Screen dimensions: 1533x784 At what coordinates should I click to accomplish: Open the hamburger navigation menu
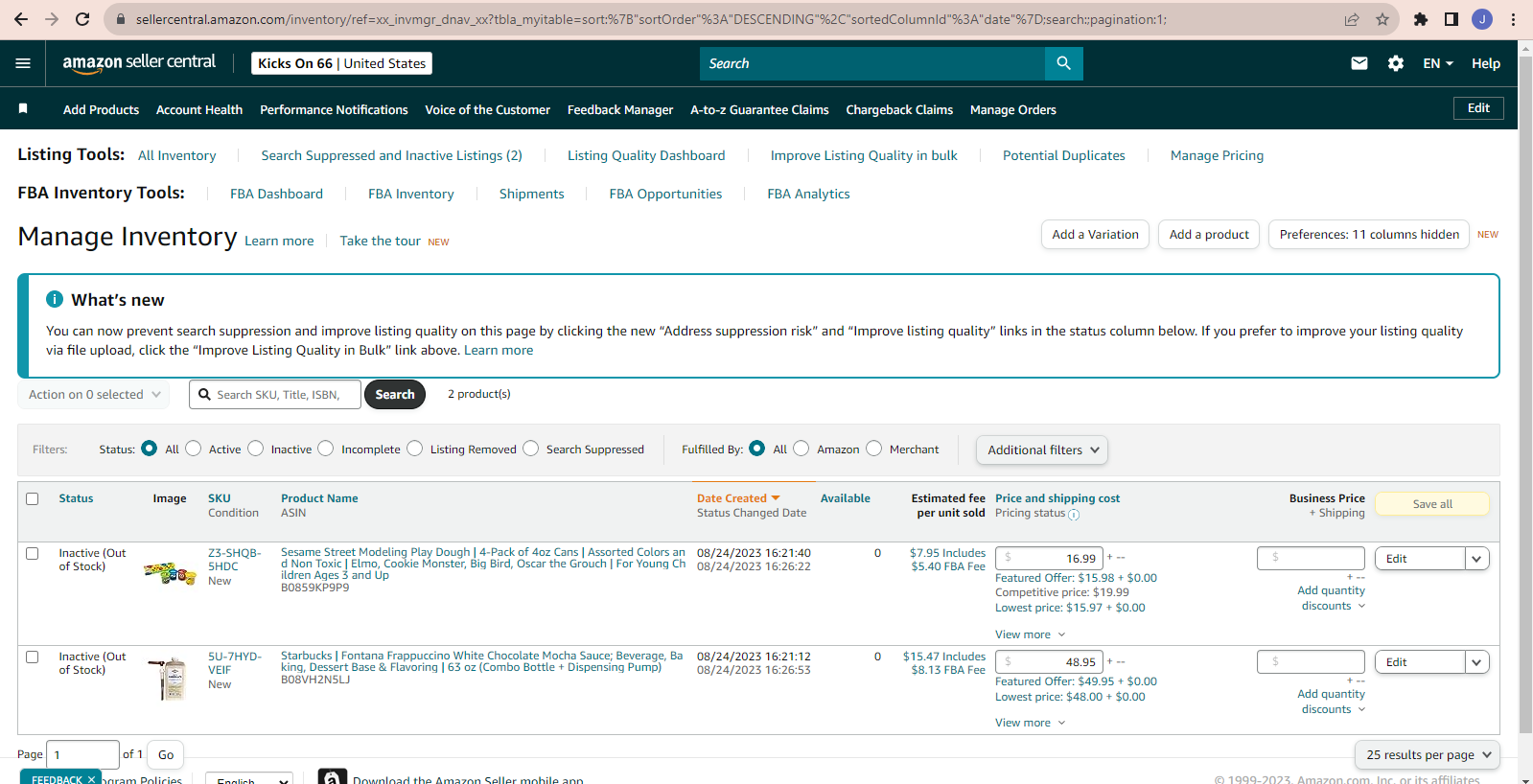tap(23, 63)
